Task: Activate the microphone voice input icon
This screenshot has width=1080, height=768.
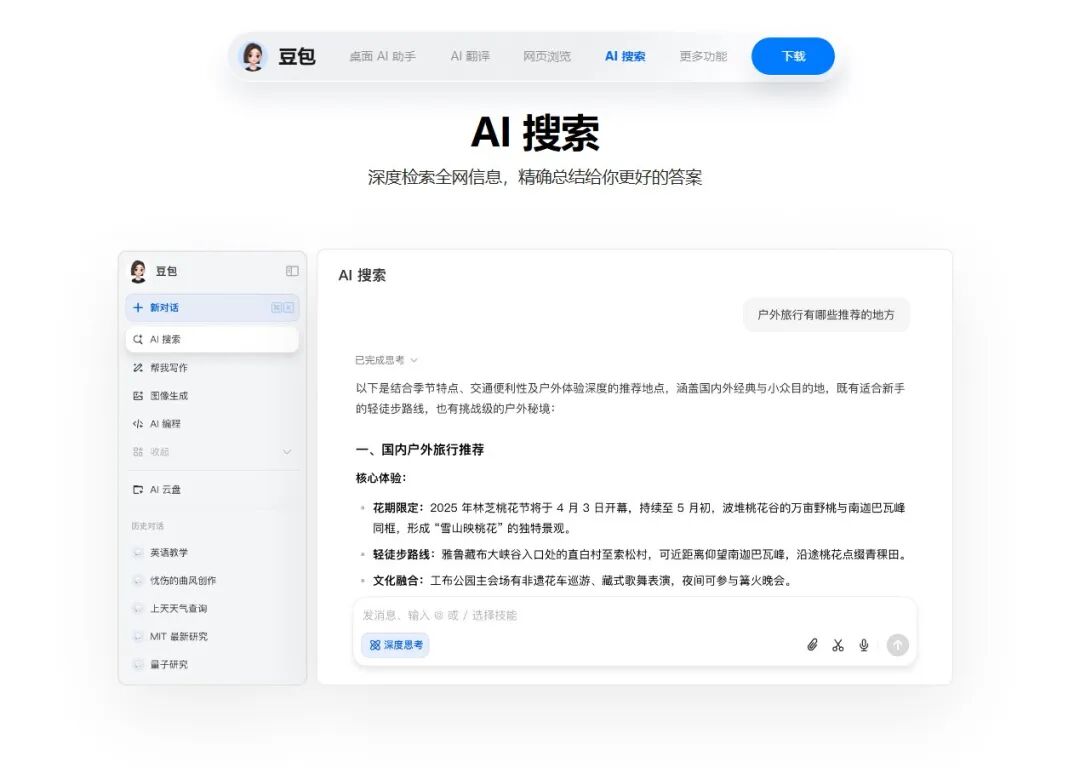Action: (863, 645)
